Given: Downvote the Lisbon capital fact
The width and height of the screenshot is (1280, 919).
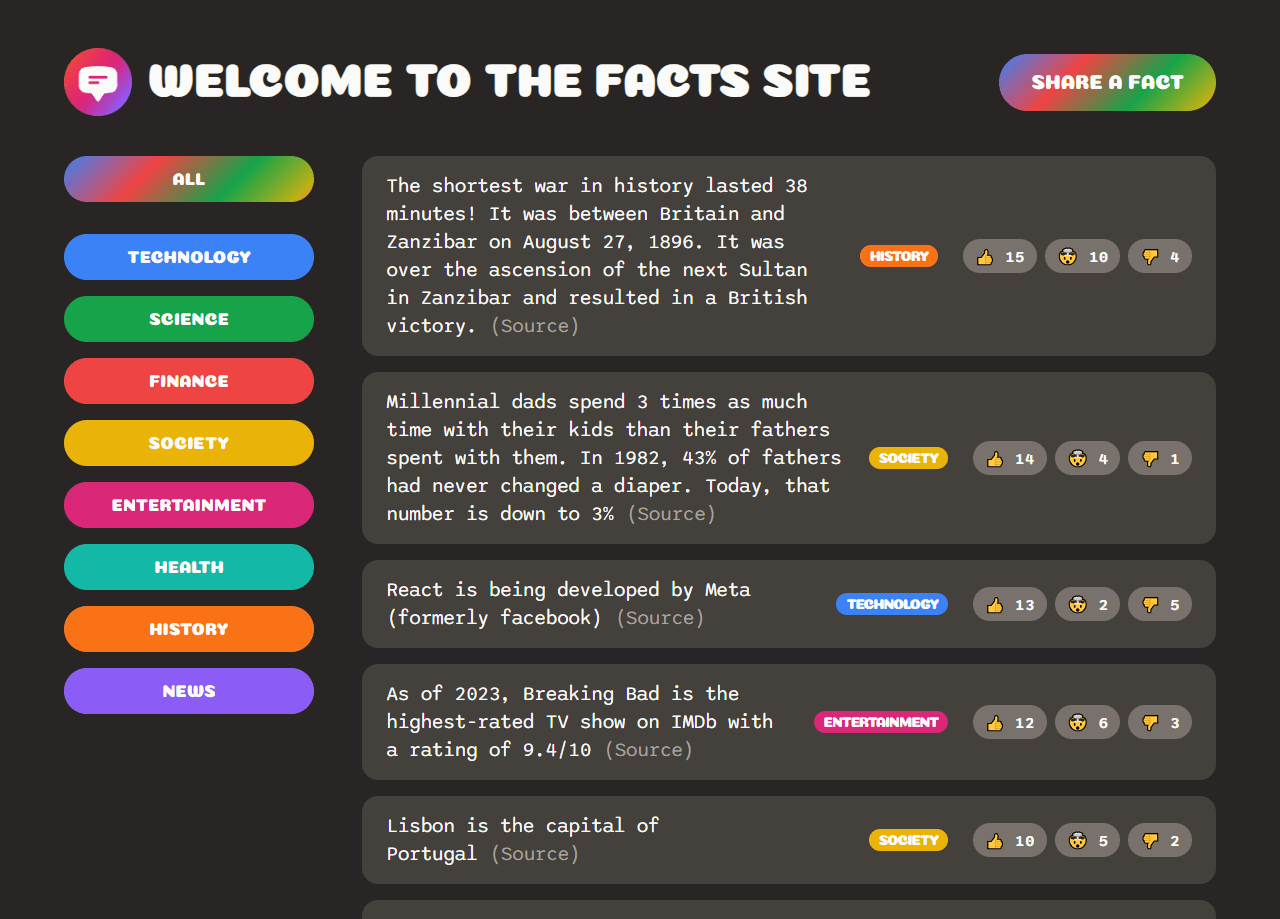Looking at the screenshot, I should (x=1160, y=840).
